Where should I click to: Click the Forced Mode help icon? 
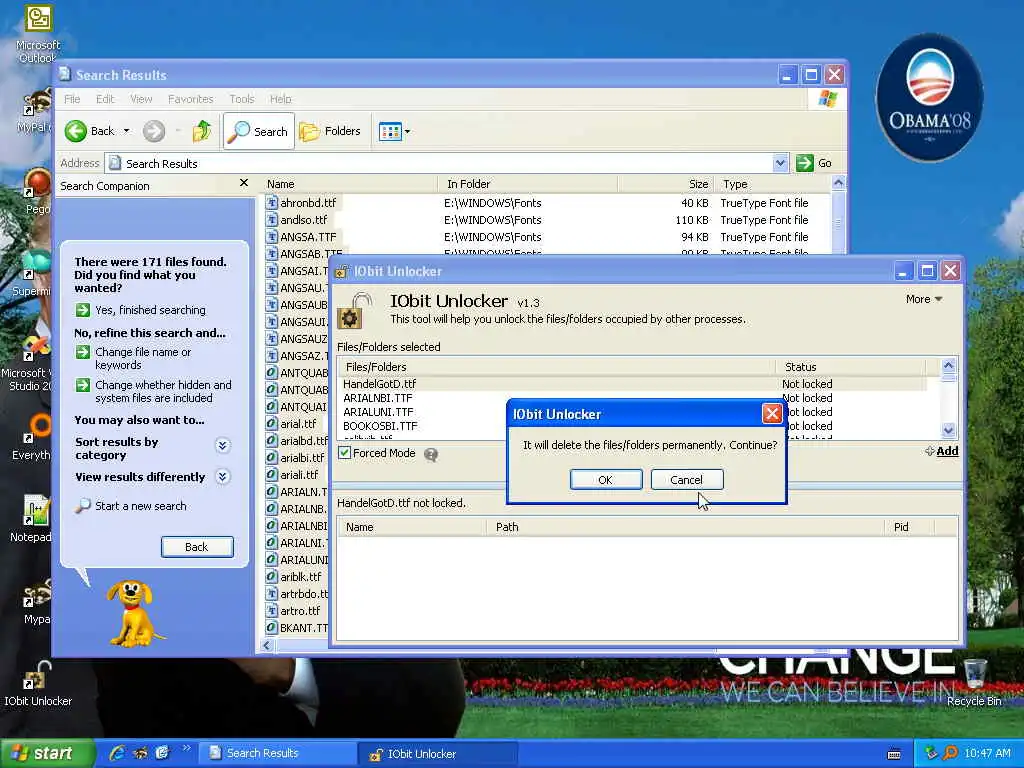[x=431, y=455]
